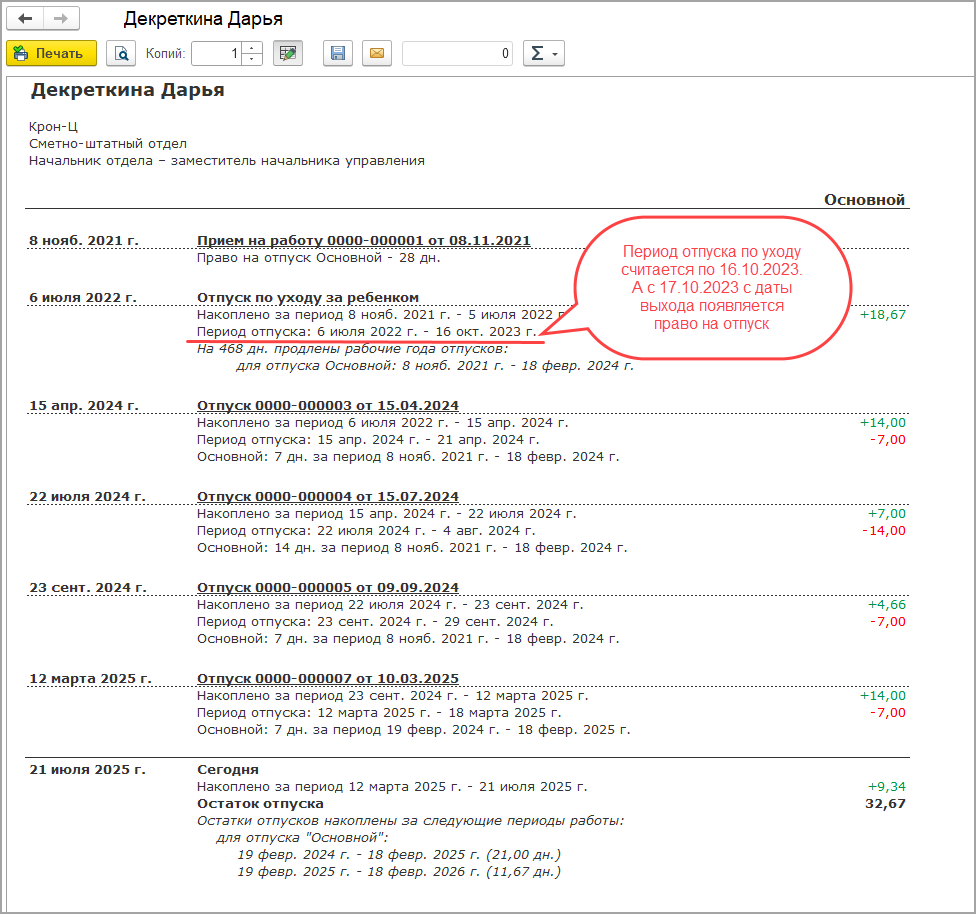Select the date 6 июля 2022 г.
This screenshot has width=976, height=914.
[x=83, y=298]
